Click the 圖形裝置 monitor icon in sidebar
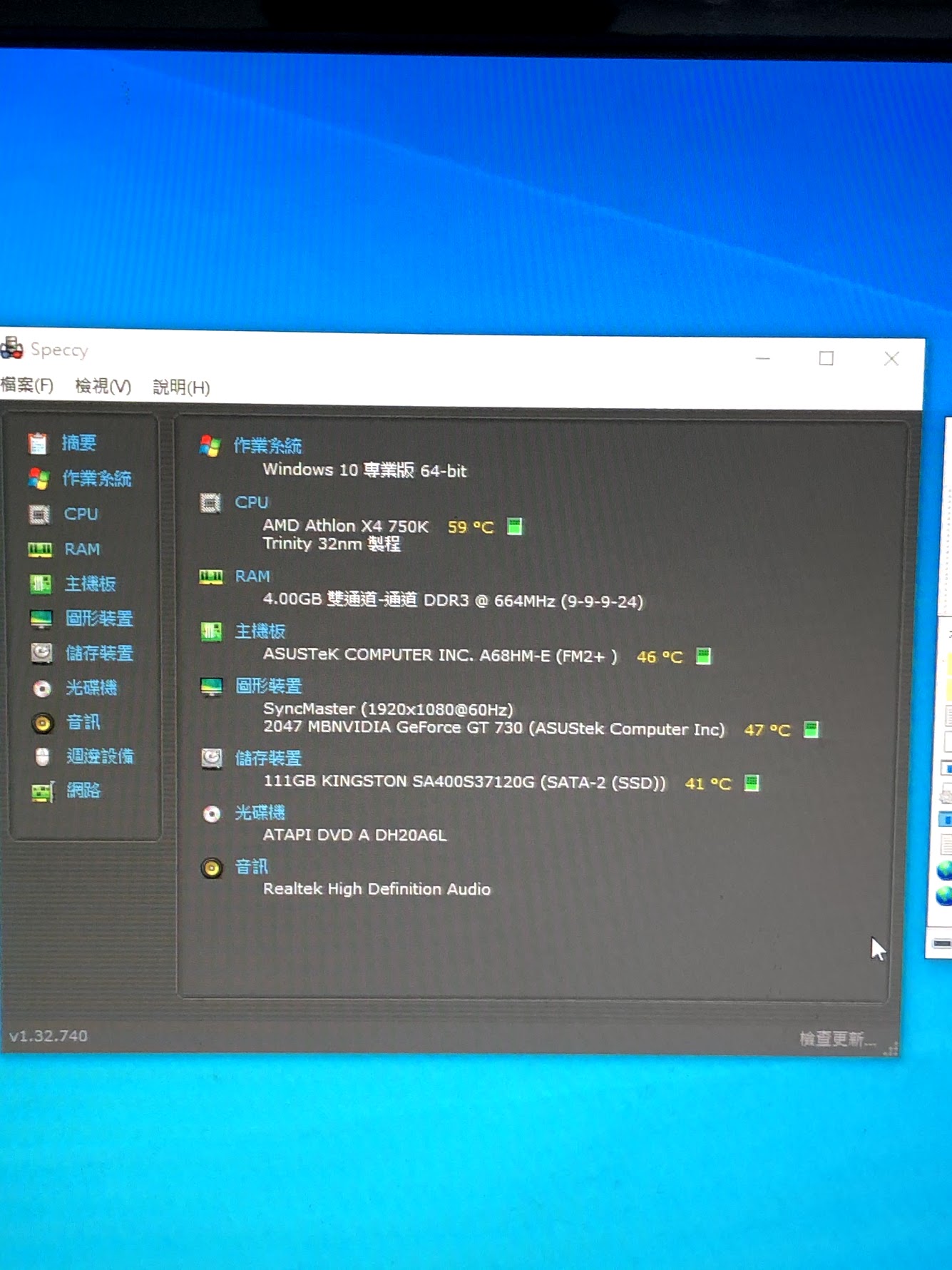This screenshot has width=952, height=1270. click(41, 619)
